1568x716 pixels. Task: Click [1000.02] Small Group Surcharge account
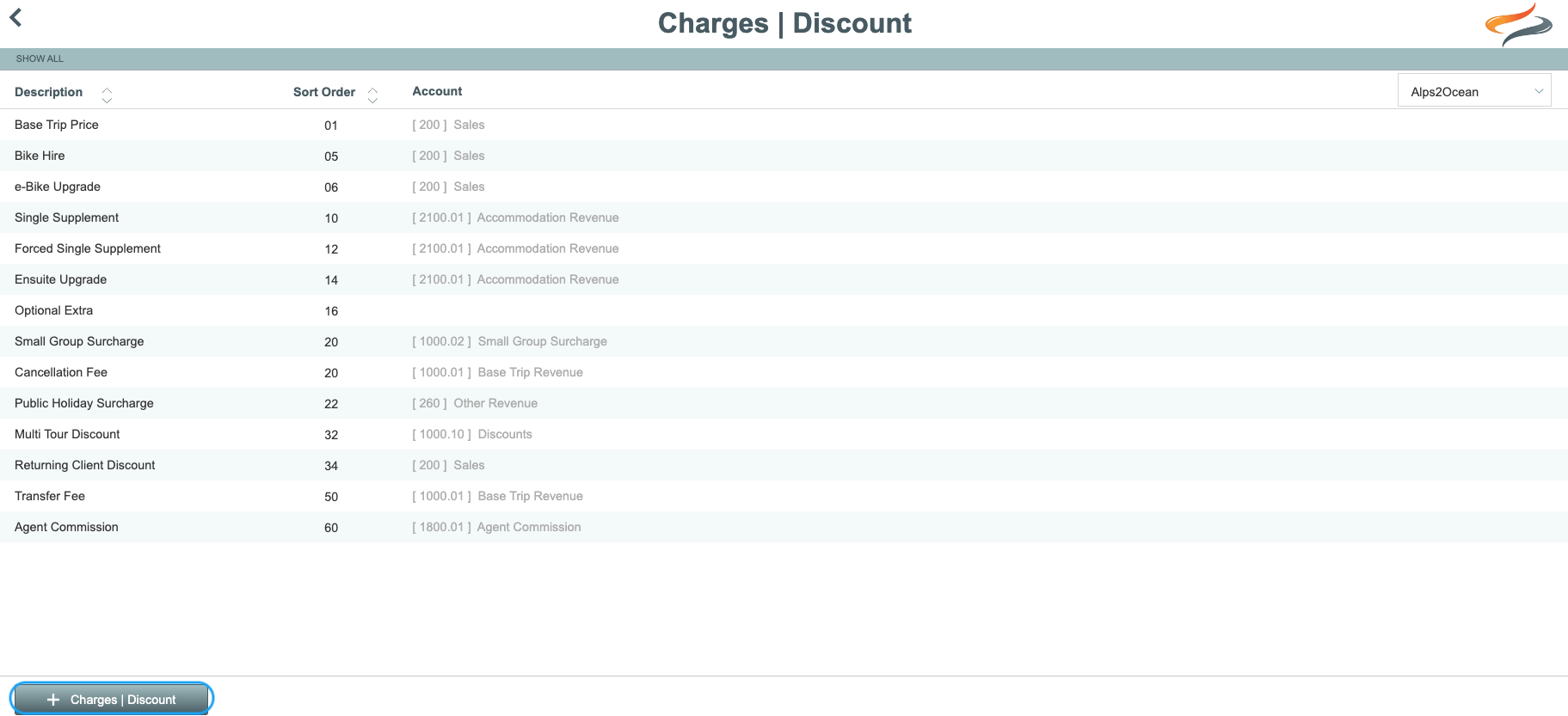(x=509, y=341)
